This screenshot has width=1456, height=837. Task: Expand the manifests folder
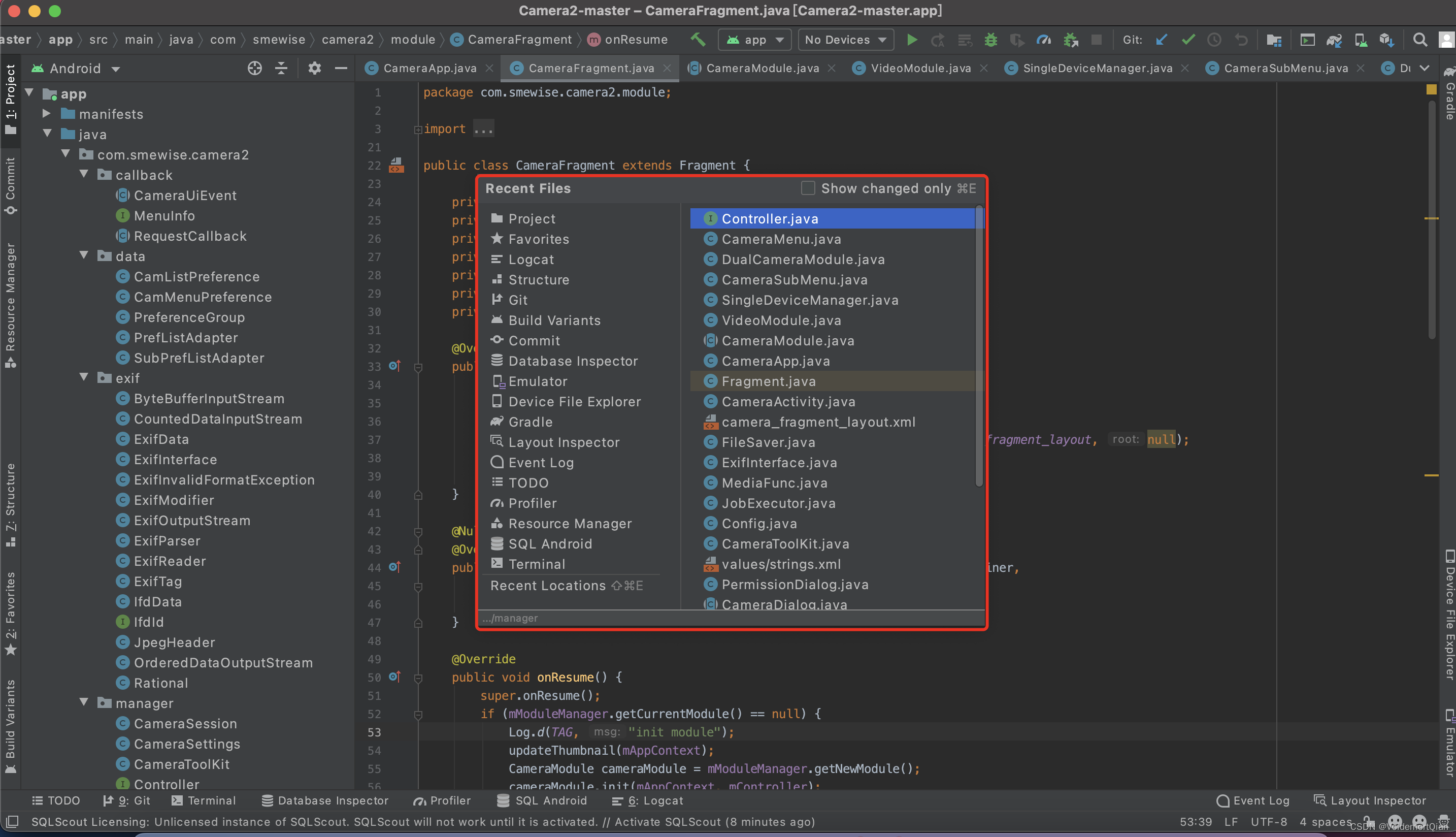pyautogui.click(x=47, y=113)
